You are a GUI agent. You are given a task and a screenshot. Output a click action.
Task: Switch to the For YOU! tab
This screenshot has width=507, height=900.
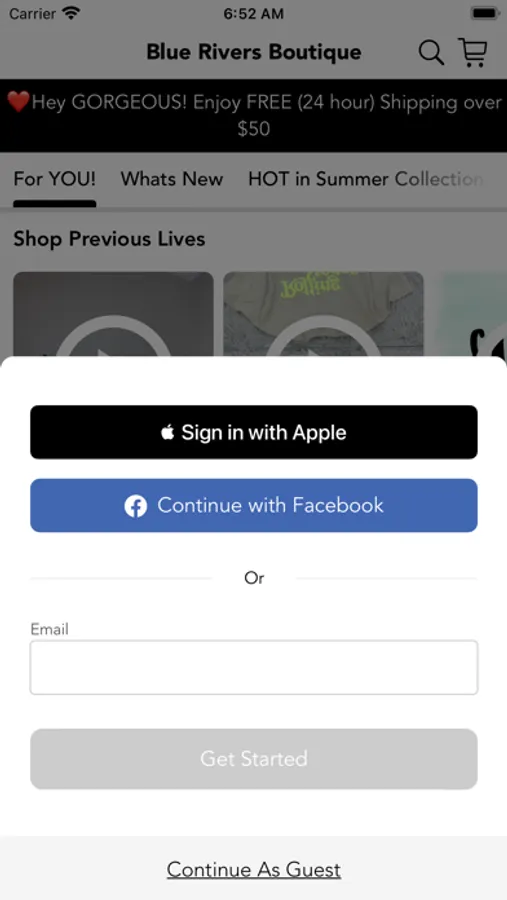click(x=55, y=179)
